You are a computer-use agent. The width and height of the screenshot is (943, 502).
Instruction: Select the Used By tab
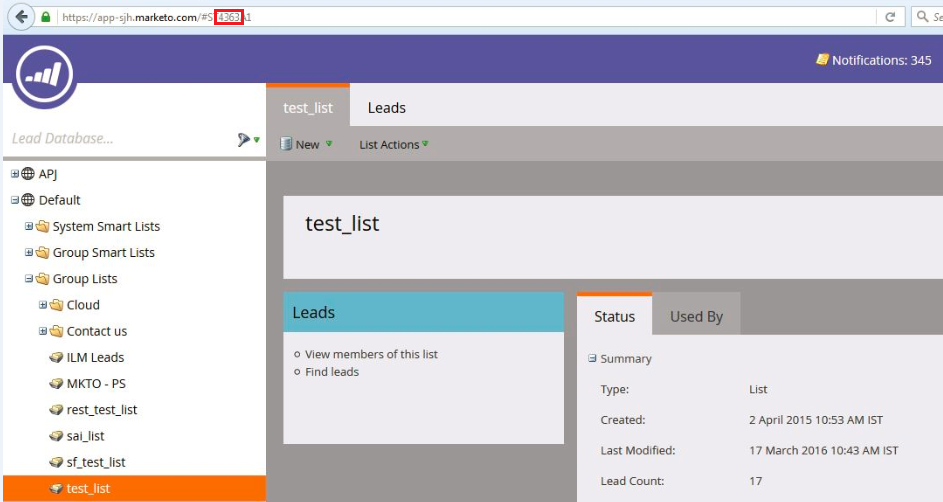696,316
